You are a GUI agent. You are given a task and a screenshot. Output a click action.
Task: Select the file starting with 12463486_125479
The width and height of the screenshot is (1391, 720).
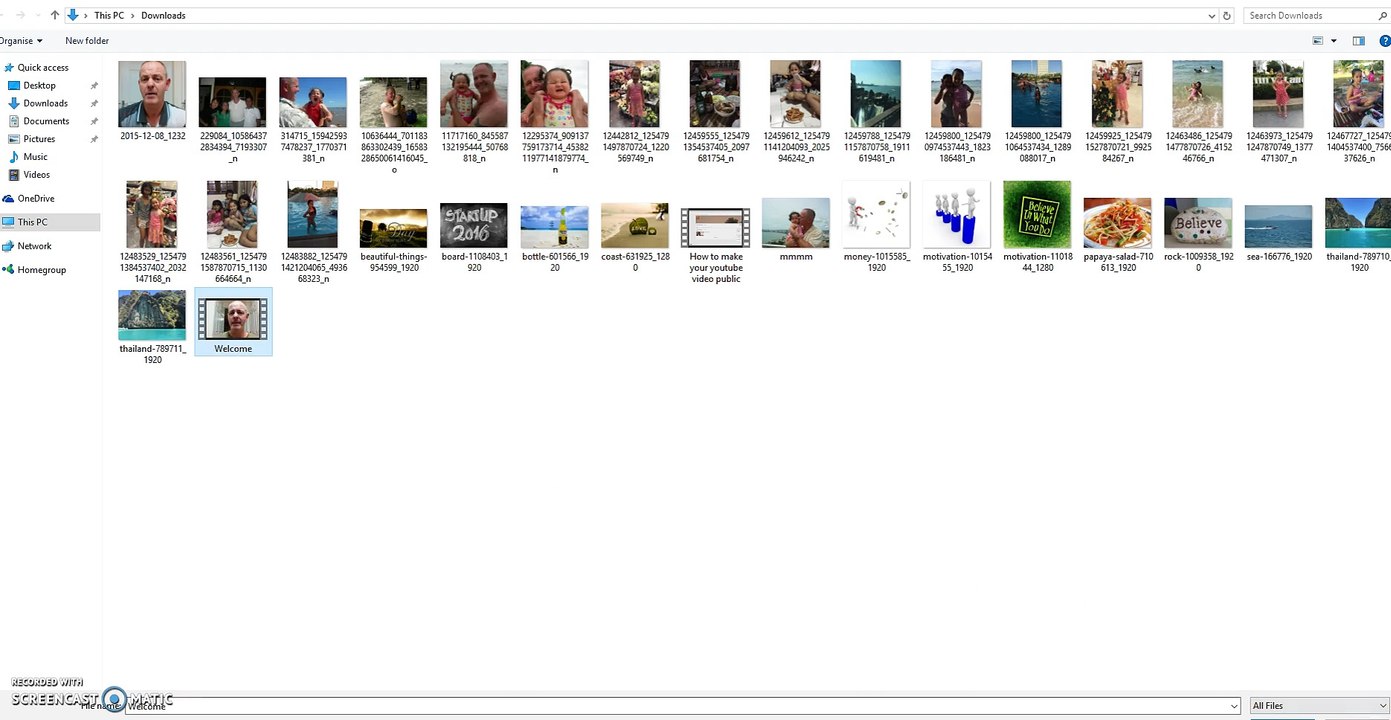pos(1198,112)
